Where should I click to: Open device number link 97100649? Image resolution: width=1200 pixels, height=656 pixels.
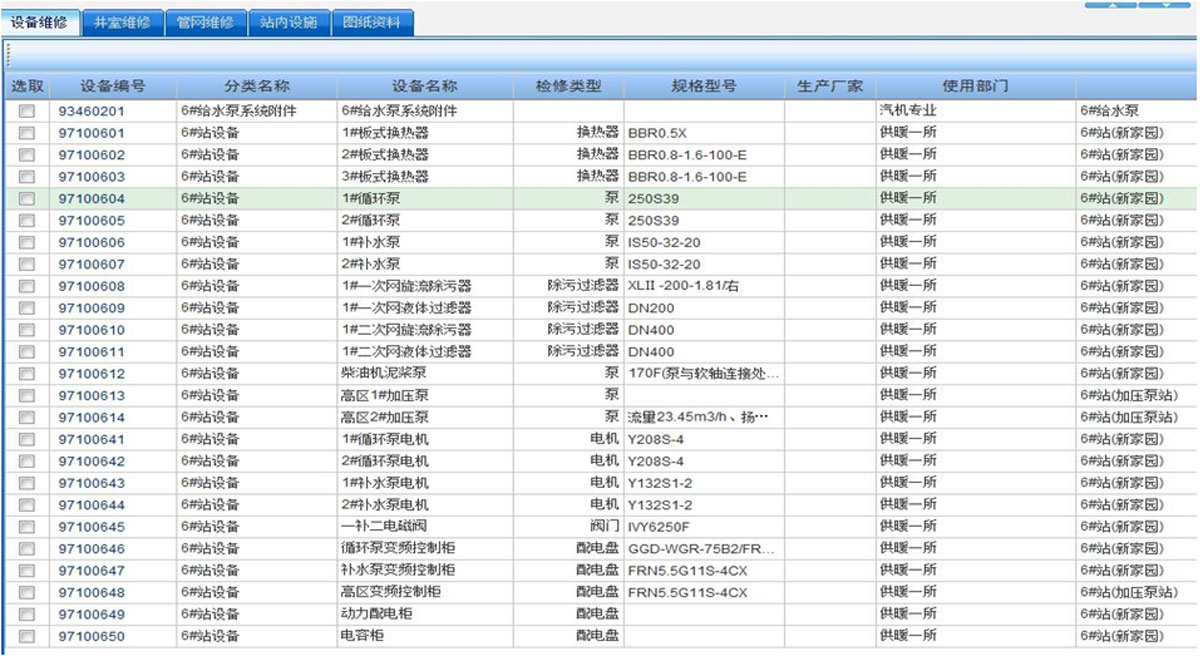pyautogui.click(x=91, y=614)
